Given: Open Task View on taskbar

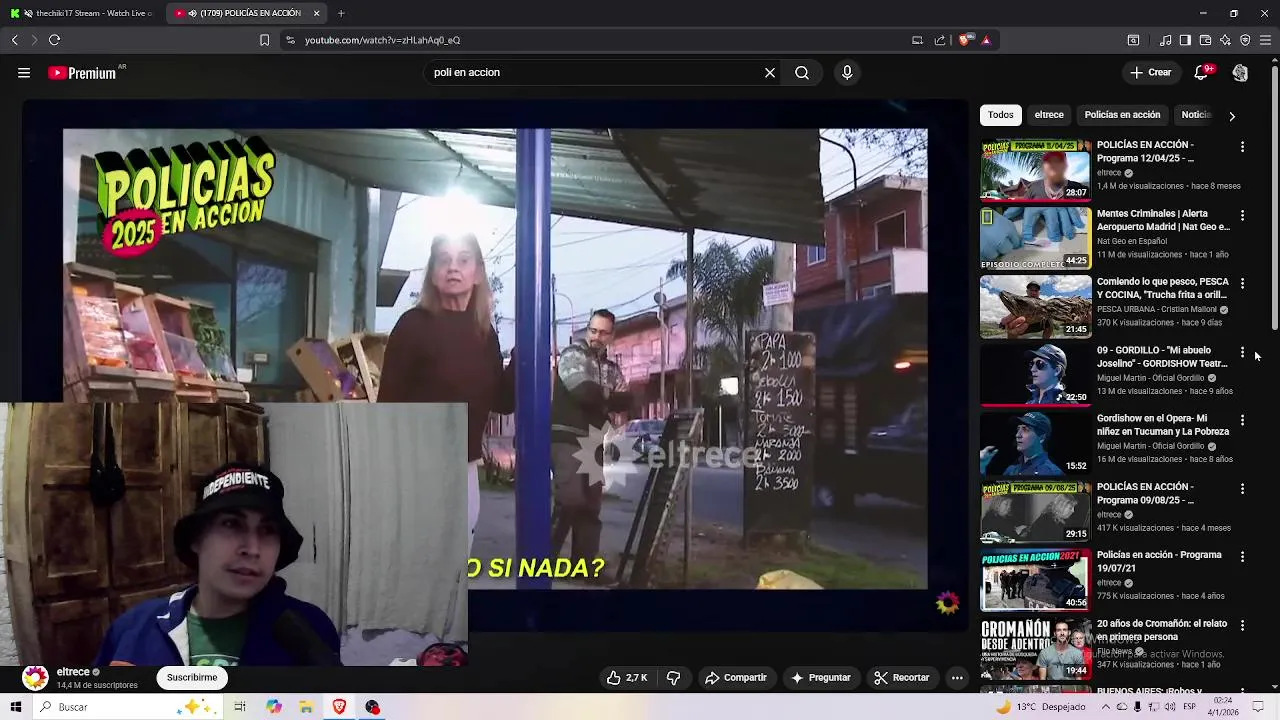Looking at the screenshot, I should click(x=240, y=707).
